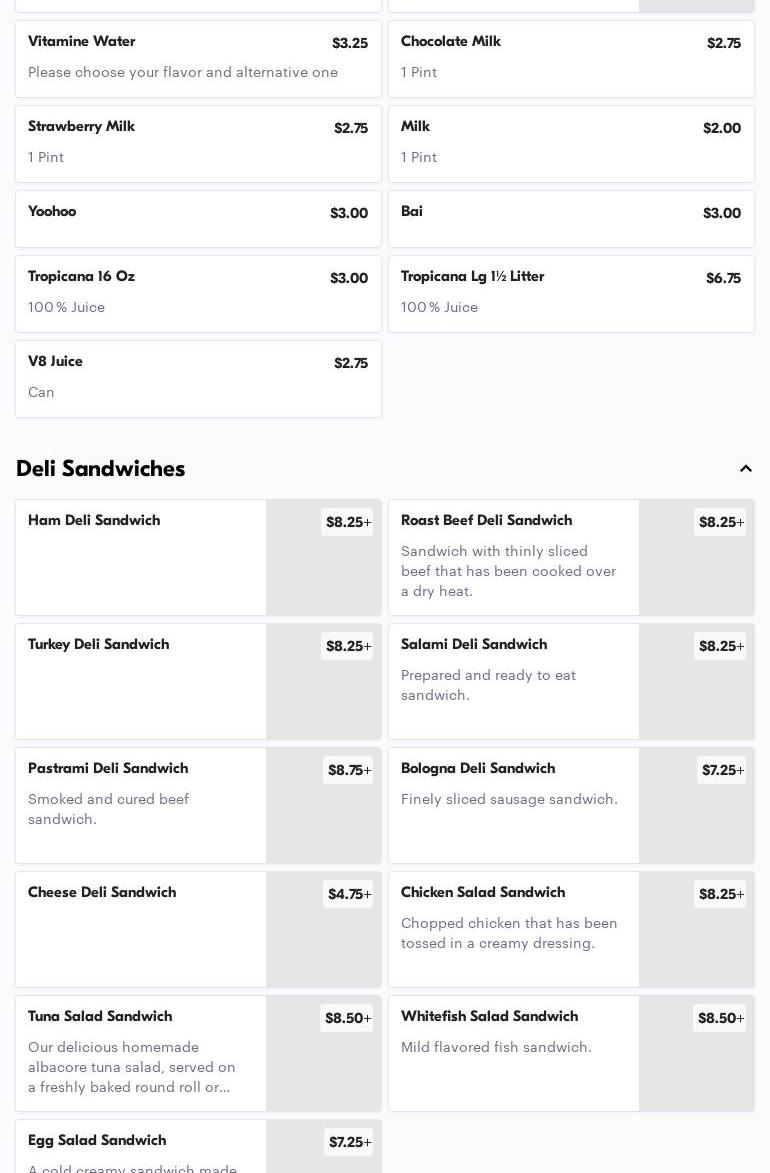Select the Roast Beef Deli Sandwich
The width and height of the screenshot is (770, 1173).
[x=513, y=556]
